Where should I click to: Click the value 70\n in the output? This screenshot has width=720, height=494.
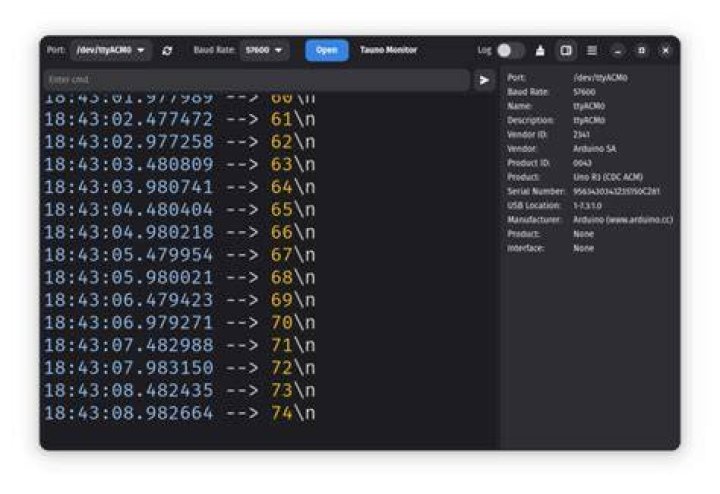point(292,322)
